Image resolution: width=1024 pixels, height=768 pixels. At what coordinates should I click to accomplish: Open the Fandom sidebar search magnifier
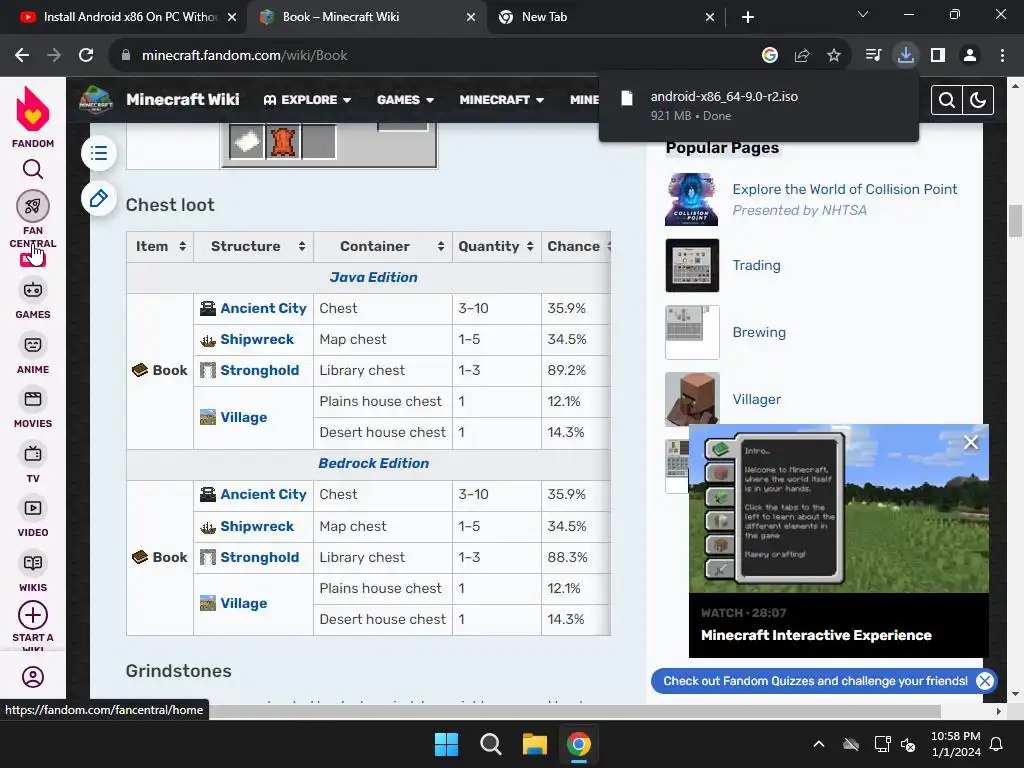pyautogui.click(x=33, y=170)
